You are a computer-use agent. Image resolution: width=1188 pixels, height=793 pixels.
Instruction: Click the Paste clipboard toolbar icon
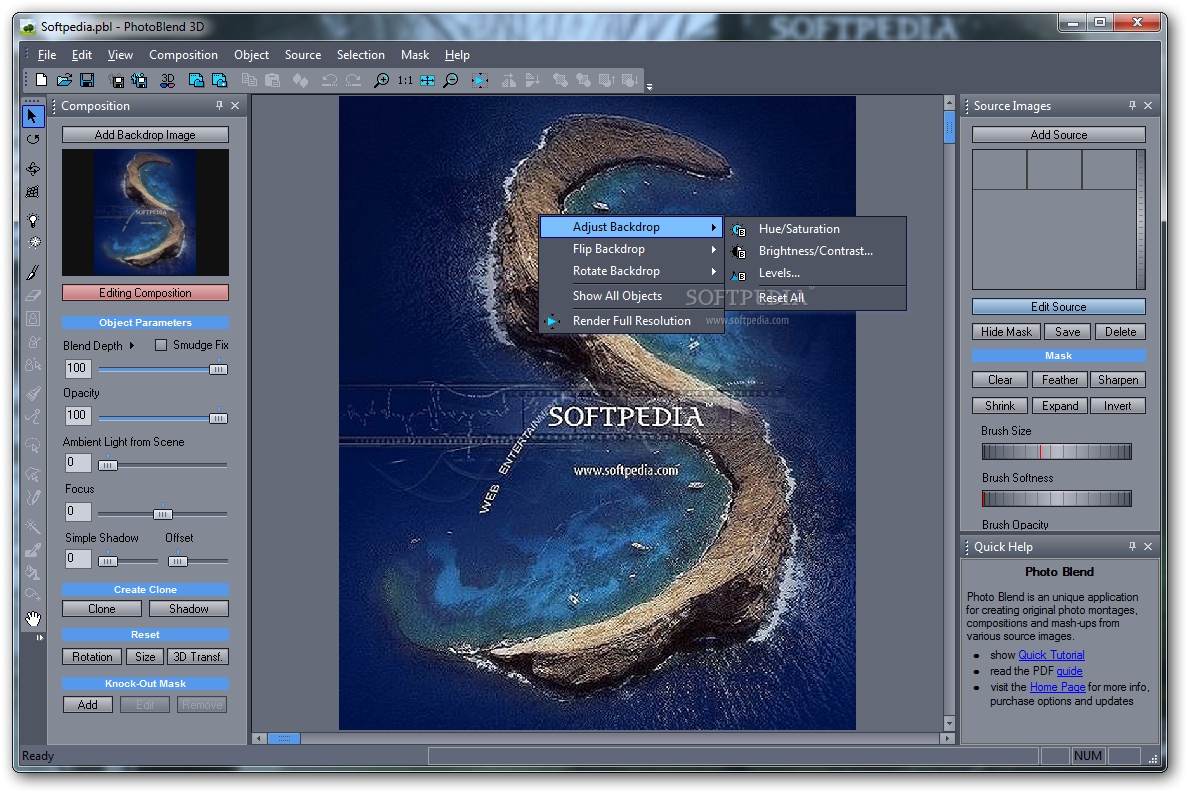(x=273, y=80)
